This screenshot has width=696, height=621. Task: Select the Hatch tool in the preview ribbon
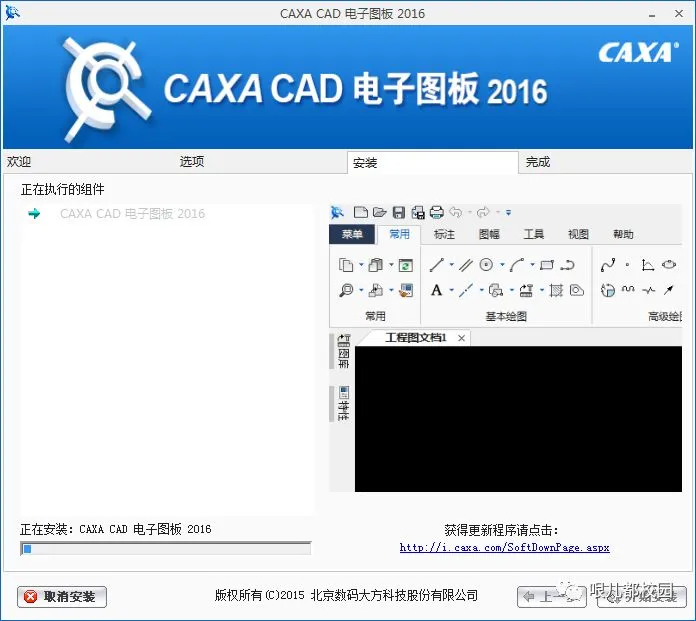tap(556, 290)
